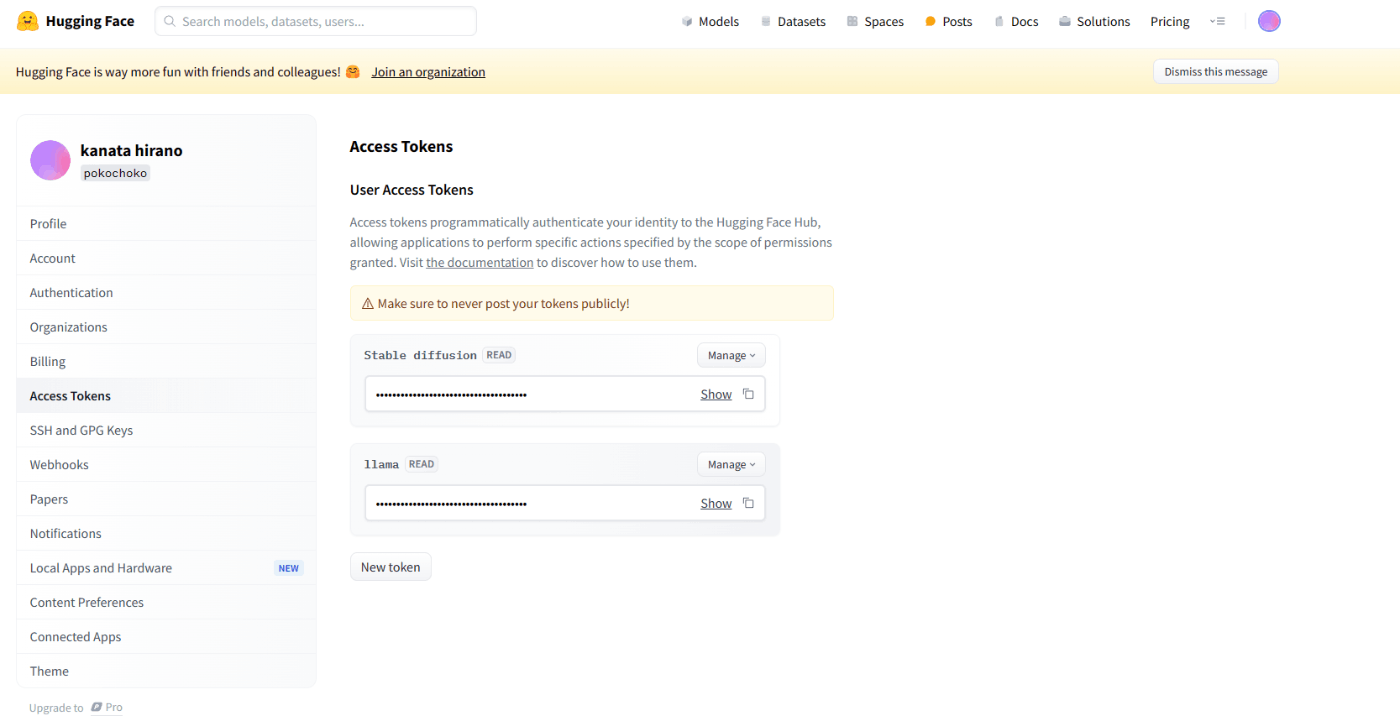The height and width of the screenshot is (721, 1400).
Task: Open SSH and GPG Keys settings
Action: point(166,430)
